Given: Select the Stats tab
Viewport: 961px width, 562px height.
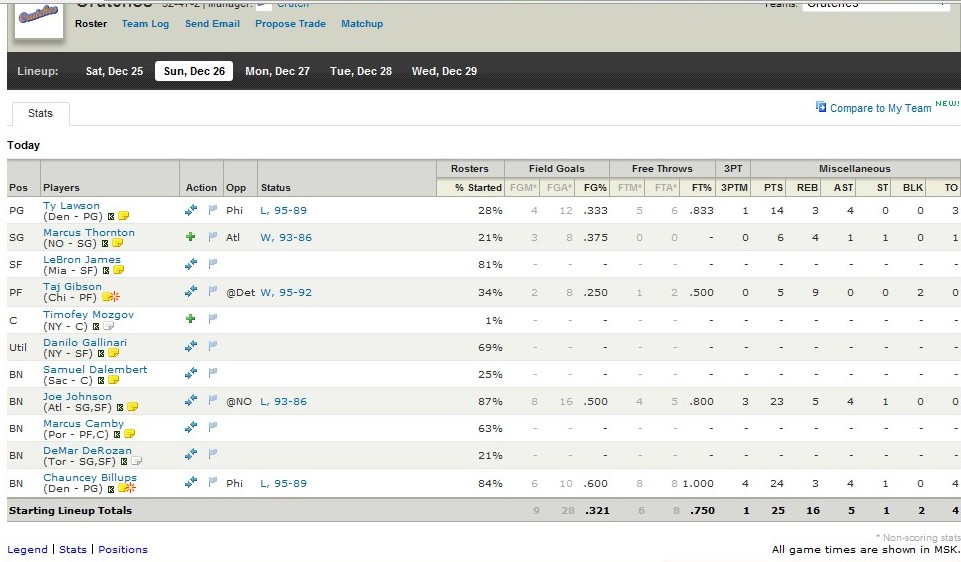Looking at the screenshot, I should pyautogui.click(x=40, y=114).
